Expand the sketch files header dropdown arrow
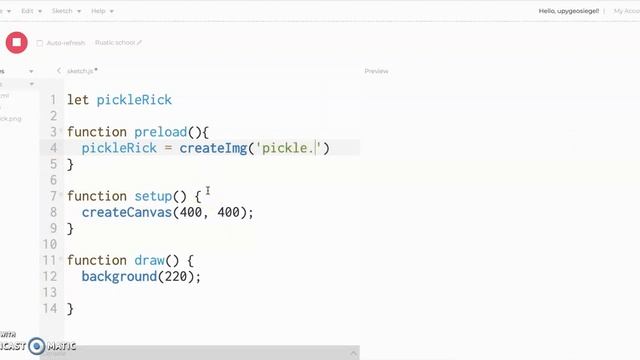640x360 pixels. pyautogui.click(x=31, y=71)
